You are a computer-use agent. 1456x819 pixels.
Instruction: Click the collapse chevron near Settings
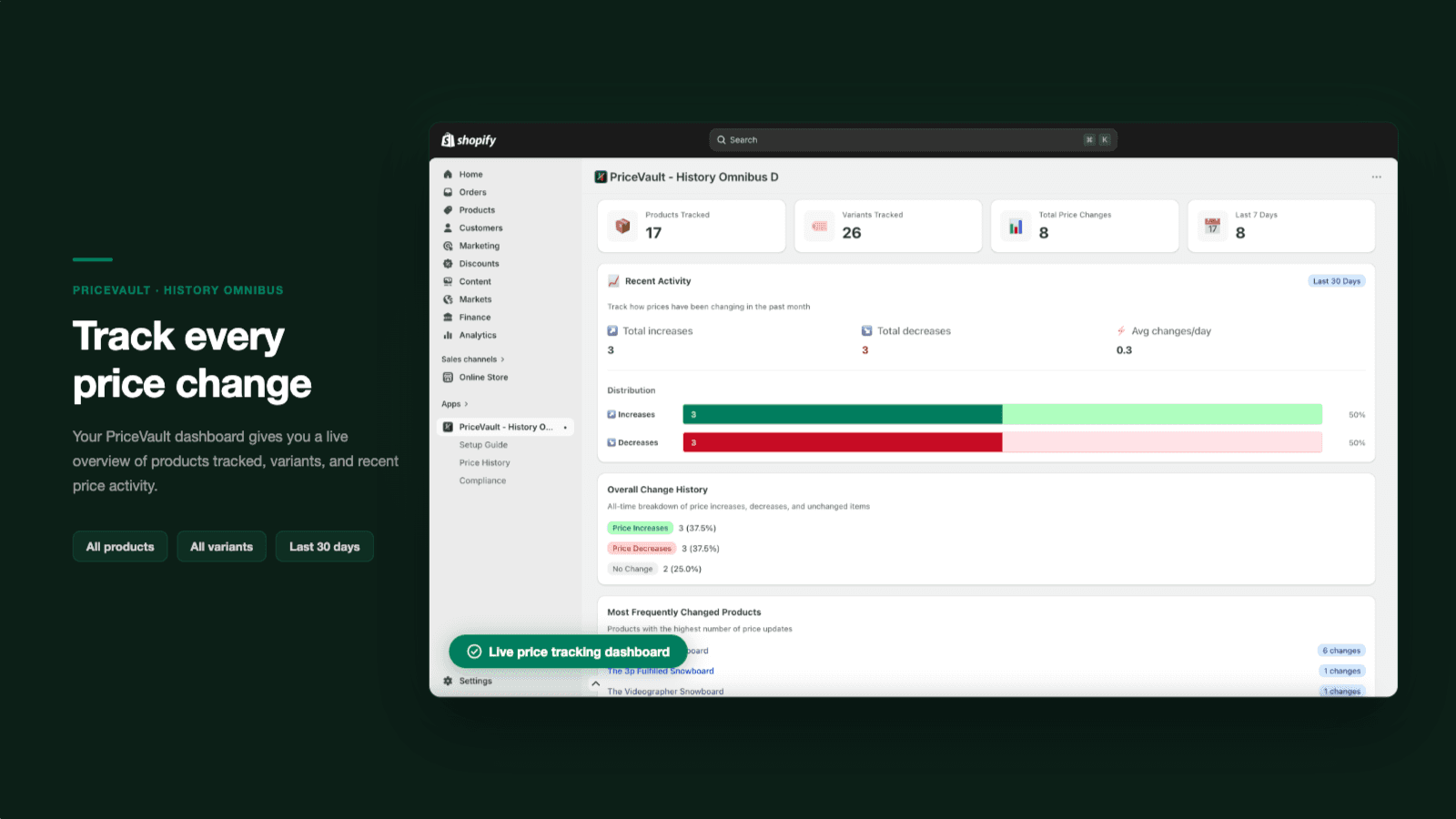(595, 683)
